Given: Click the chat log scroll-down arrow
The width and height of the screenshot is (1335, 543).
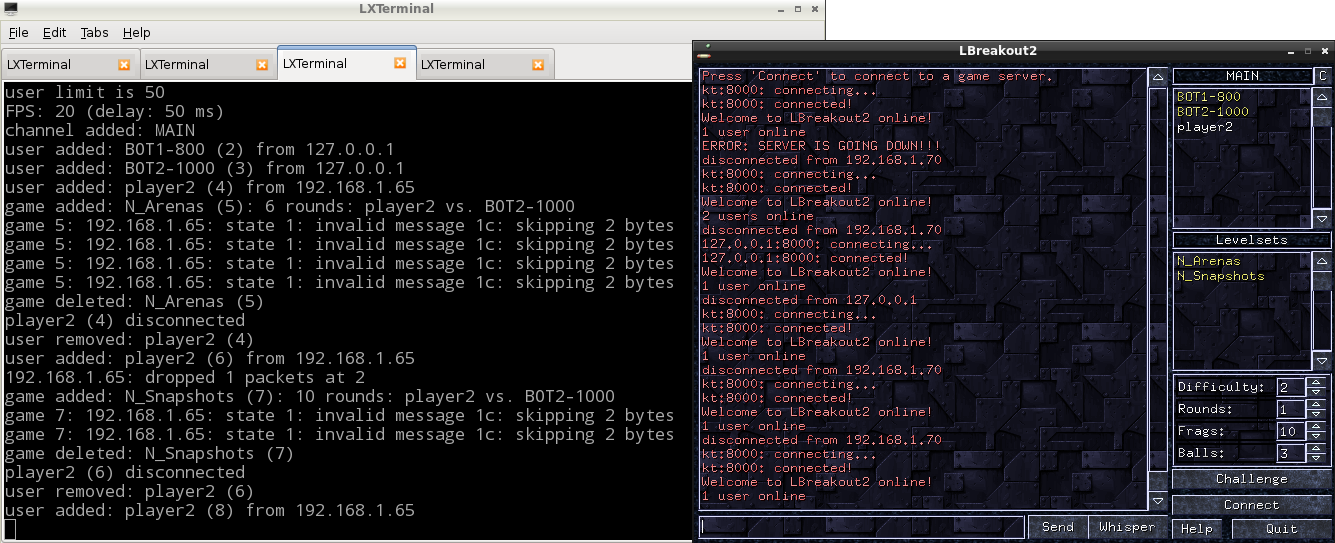Looking at the screenshot, I should point(1157,501).
